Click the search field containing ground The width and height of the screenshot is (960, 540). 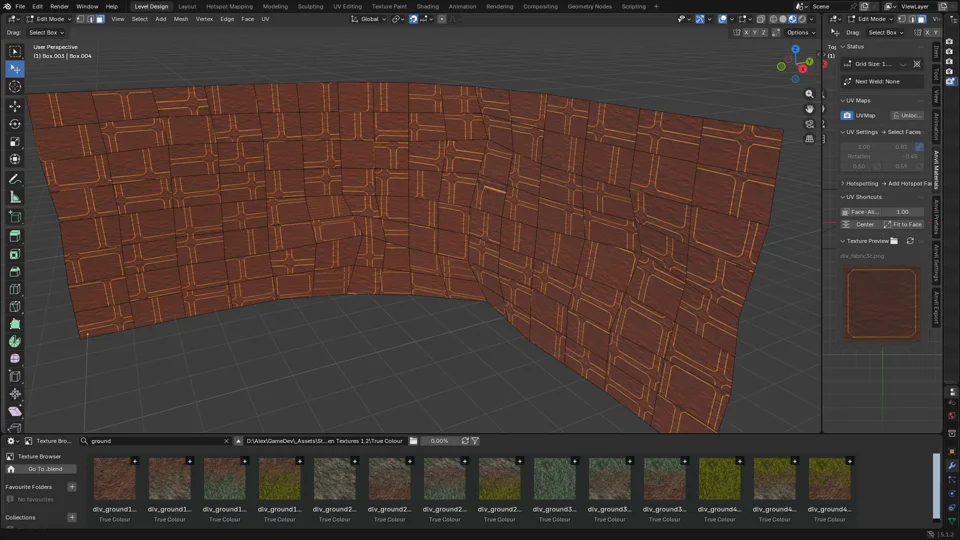(x=155, y=441)
